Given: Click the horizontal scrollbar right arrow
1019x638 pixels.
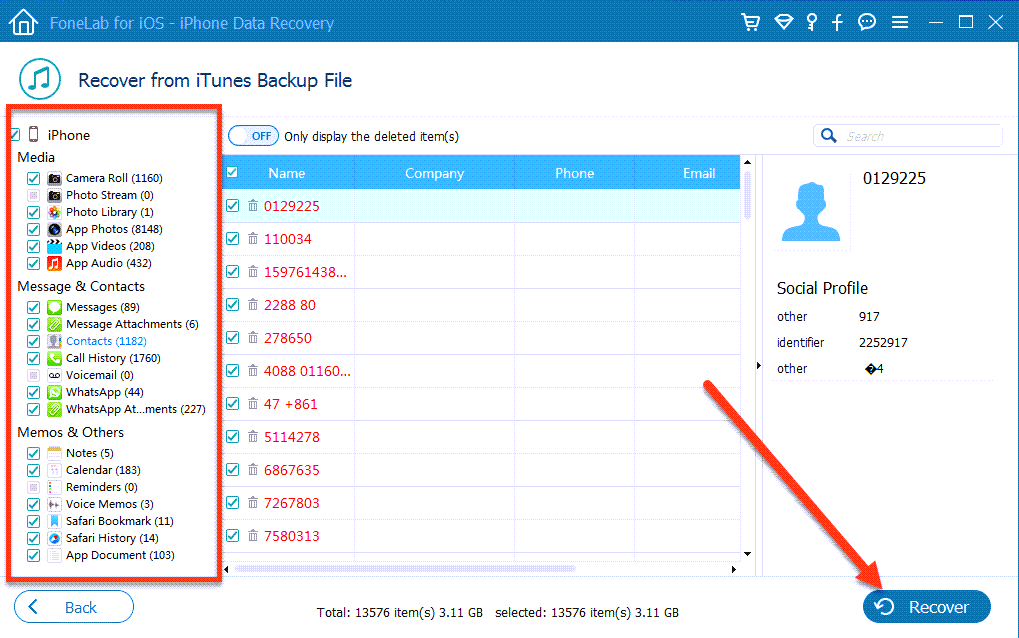Looking at the screenshot, I should [x=734, y=569].
